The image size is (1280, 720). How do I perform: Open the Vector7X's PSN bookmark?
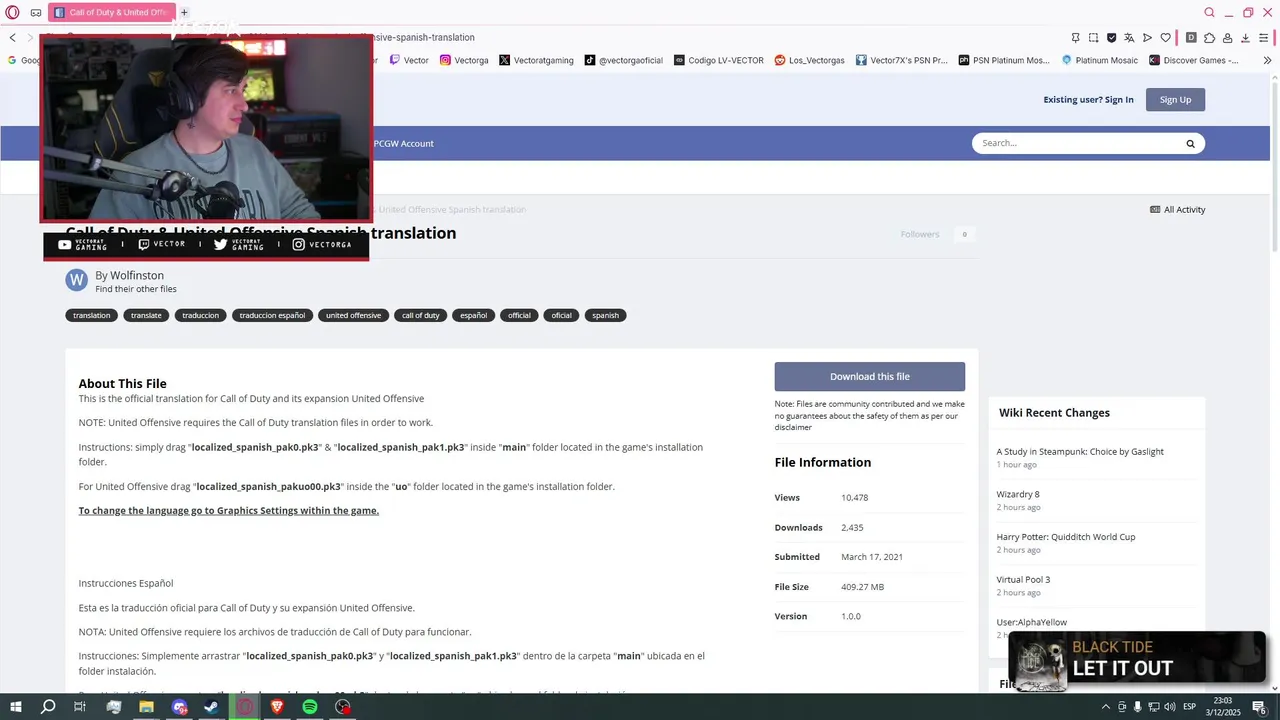point(901,60)
